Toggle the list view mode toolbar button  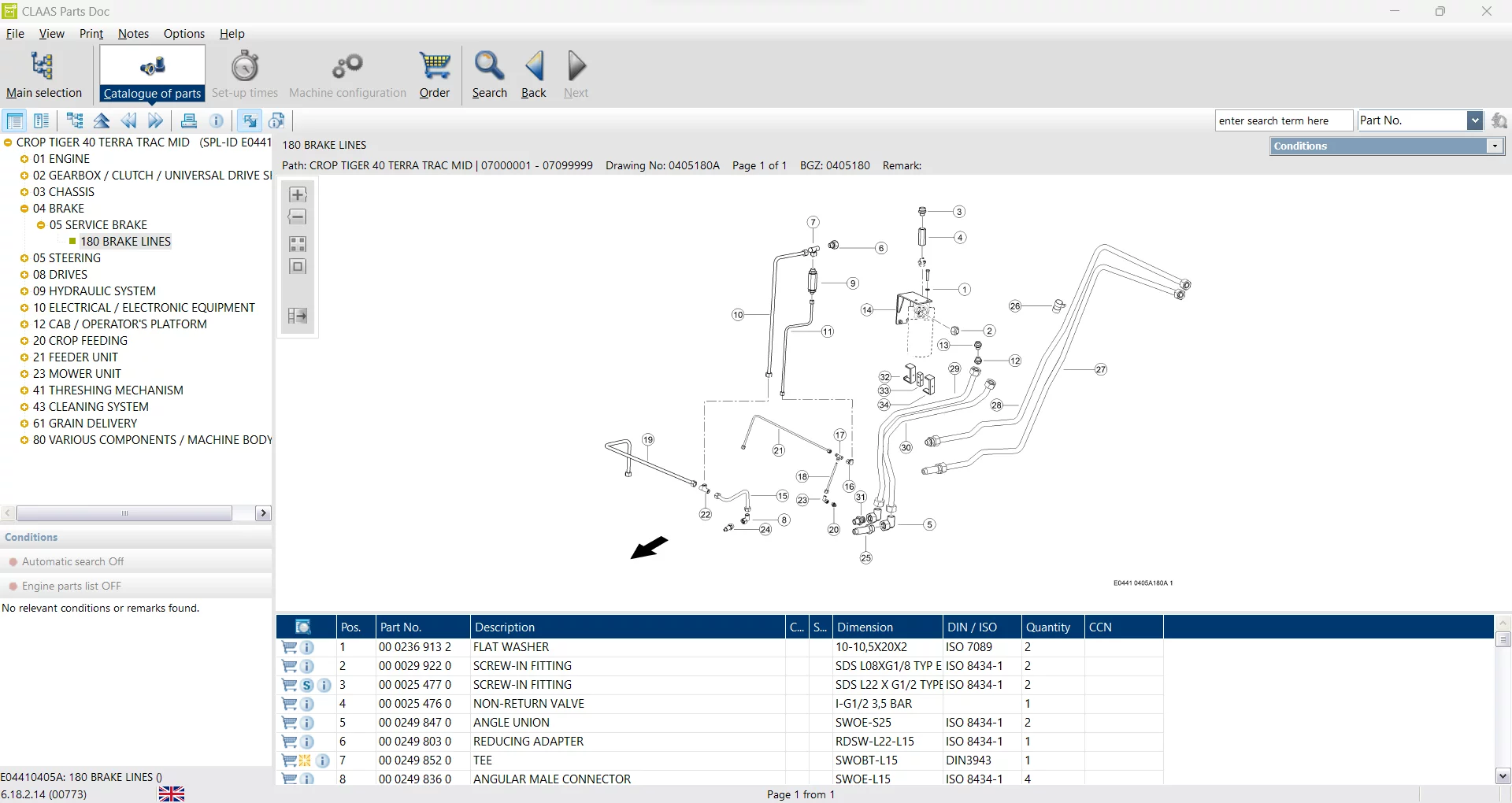click(15, 120)
